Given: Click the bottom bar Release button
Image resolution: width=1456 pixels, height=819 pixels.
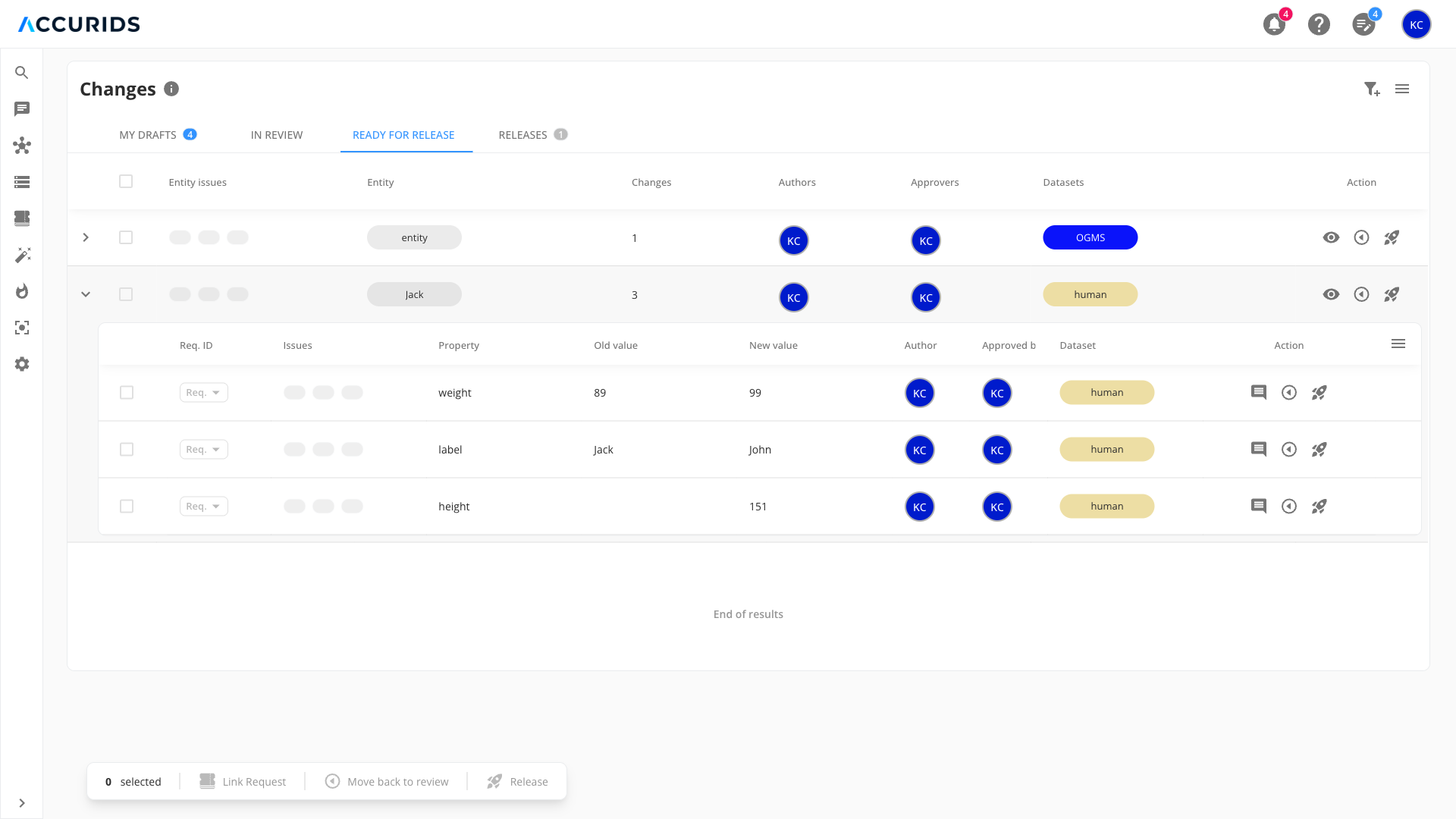Looking at the screenshot, I should (x=517, y=782).
